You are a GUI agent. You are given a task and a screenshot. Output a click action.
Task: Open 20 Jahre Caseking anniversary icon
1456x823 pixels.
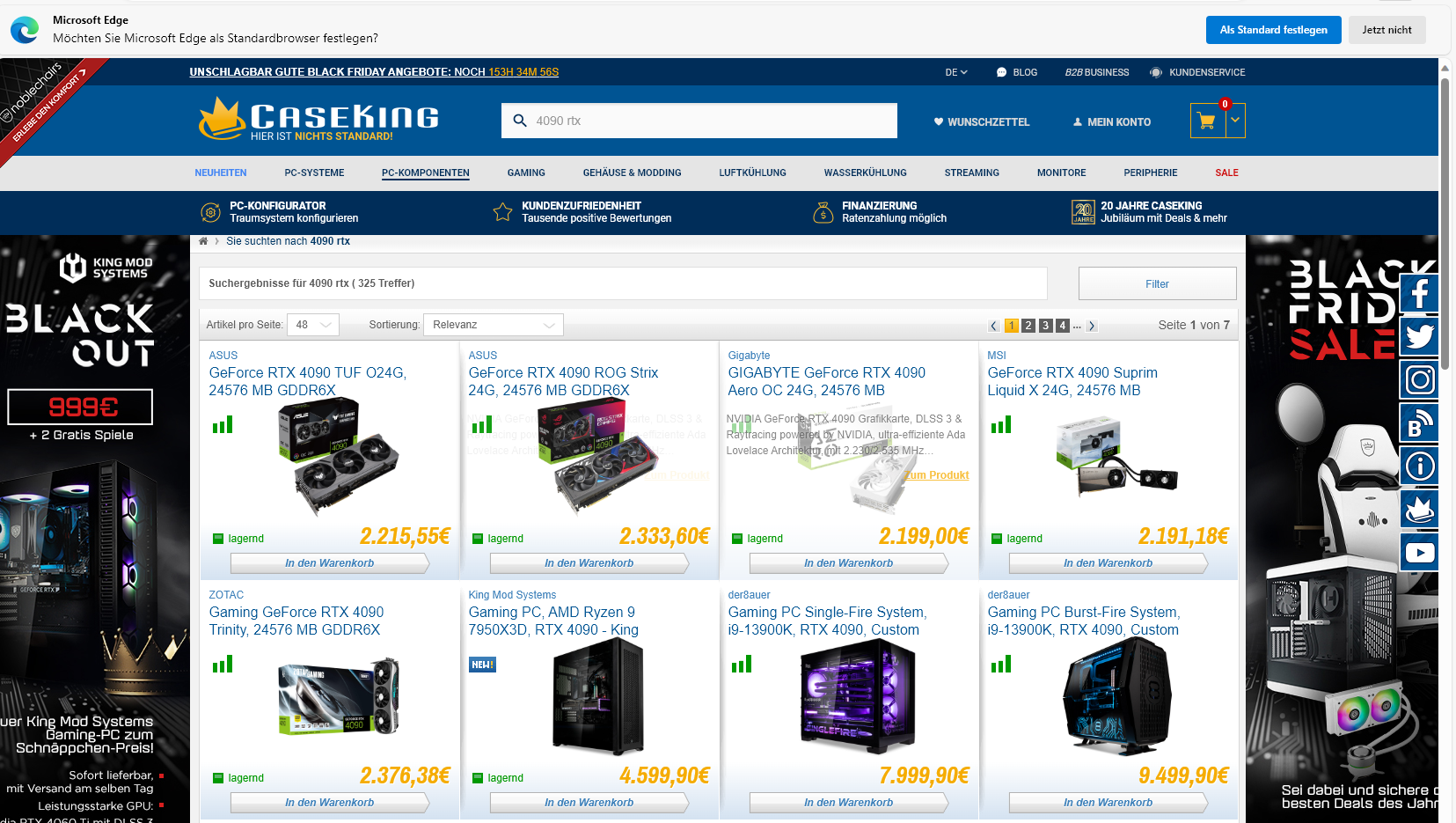click(x=1083, y=212)
